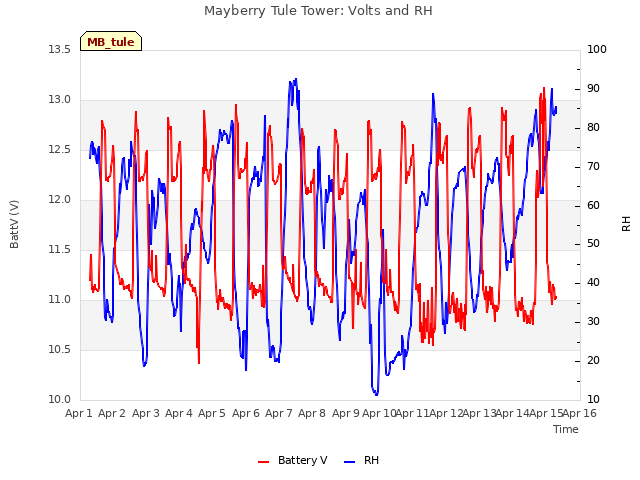This screenshot has height=480, width=640.
Task: Click the 'Apr 11' date label
Action: pyautogui.click(x=413, y=414)
